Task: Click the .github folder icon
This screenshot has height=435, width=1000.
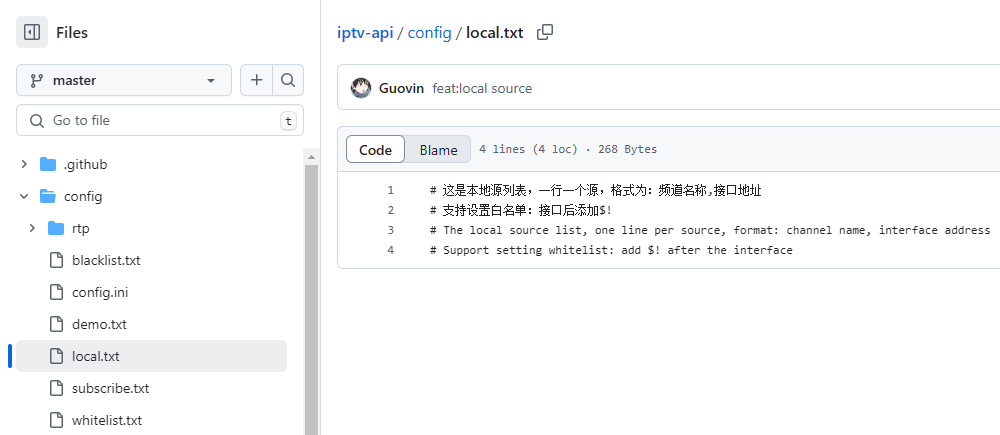Action: (x=48, y=164)
